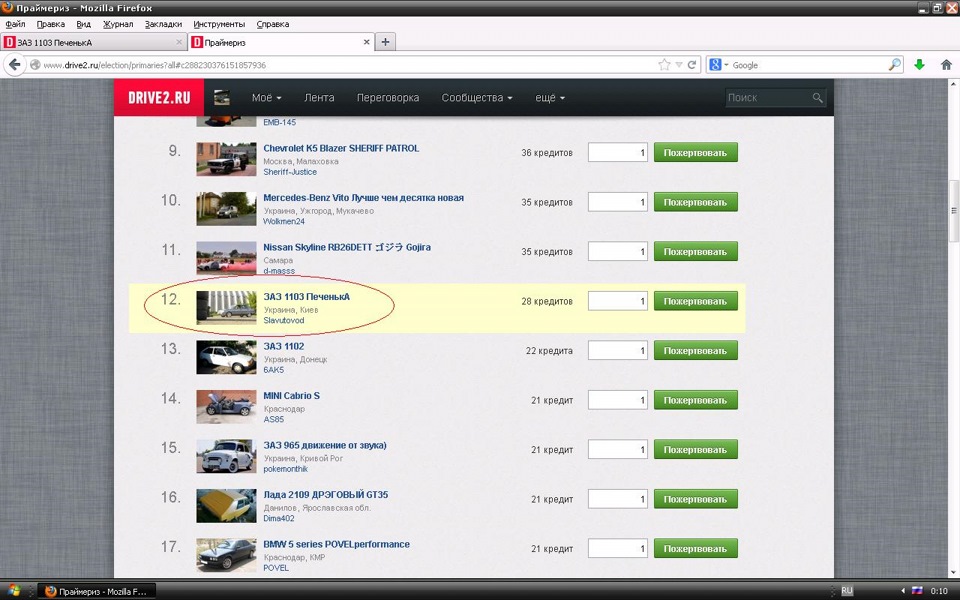Open user profile pokemonthik

pos(285,469)
